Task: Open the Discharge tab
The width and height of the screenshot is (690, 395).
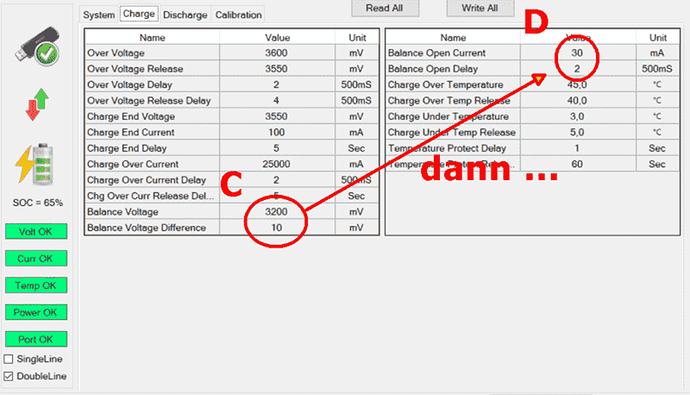Action: click(x=185, y=15)
